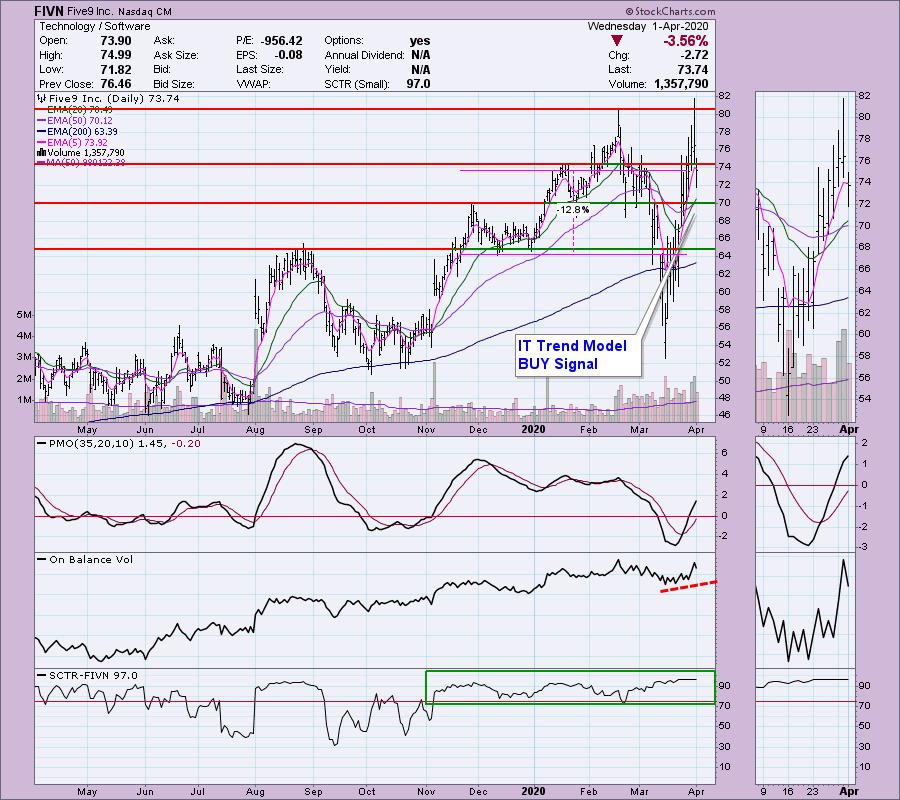Select the Prev Close value 76.46
This screenshot has width=900, height=800.
point(116,84)
